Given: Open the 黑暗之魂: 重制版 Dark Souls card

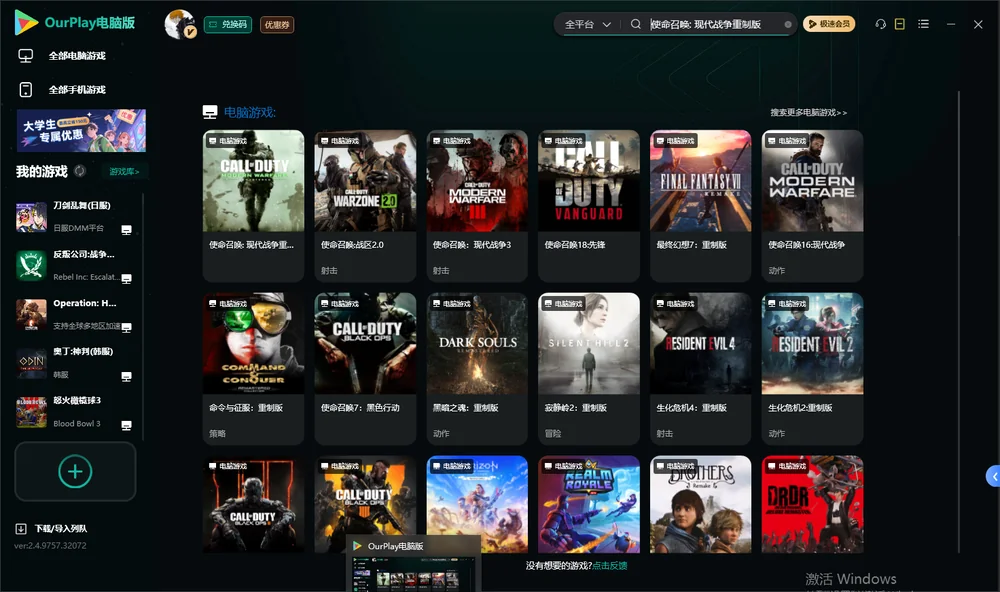Looking at the screenshot, I should 477,368.
